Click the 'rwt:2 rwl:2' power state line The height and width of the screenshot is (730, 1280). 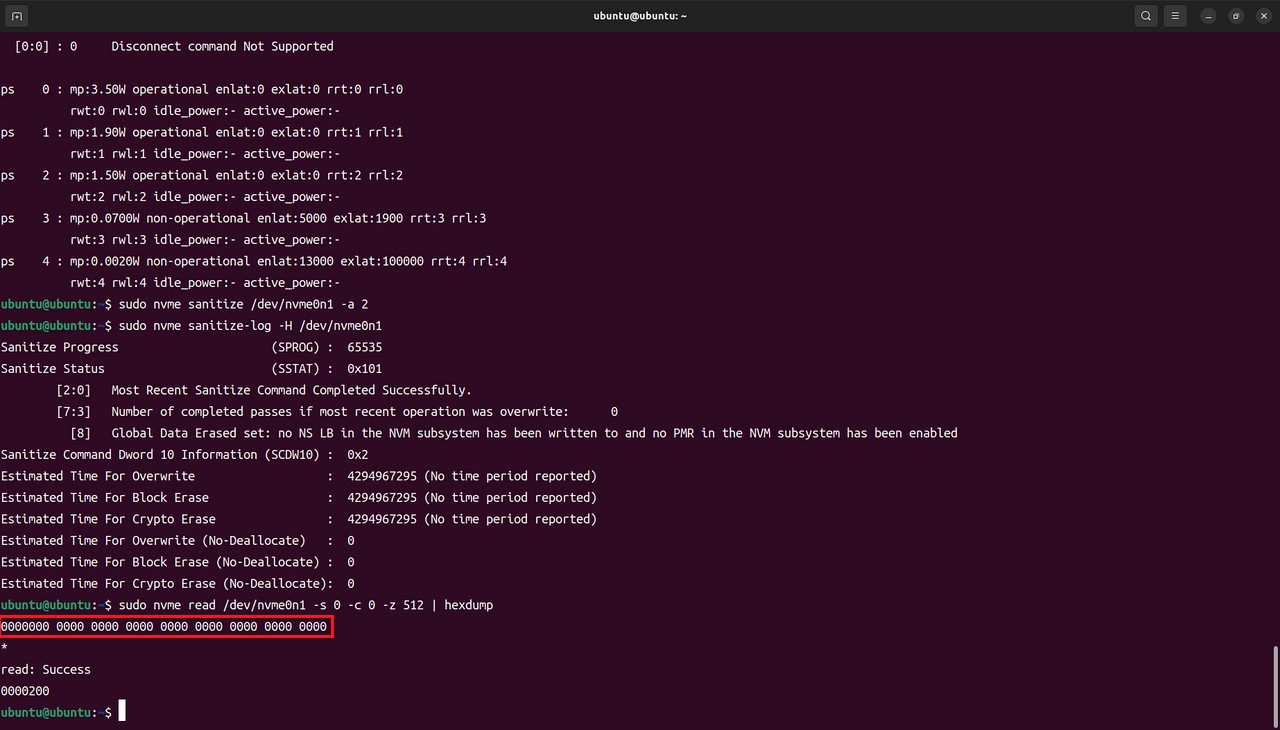coord(205,197)
